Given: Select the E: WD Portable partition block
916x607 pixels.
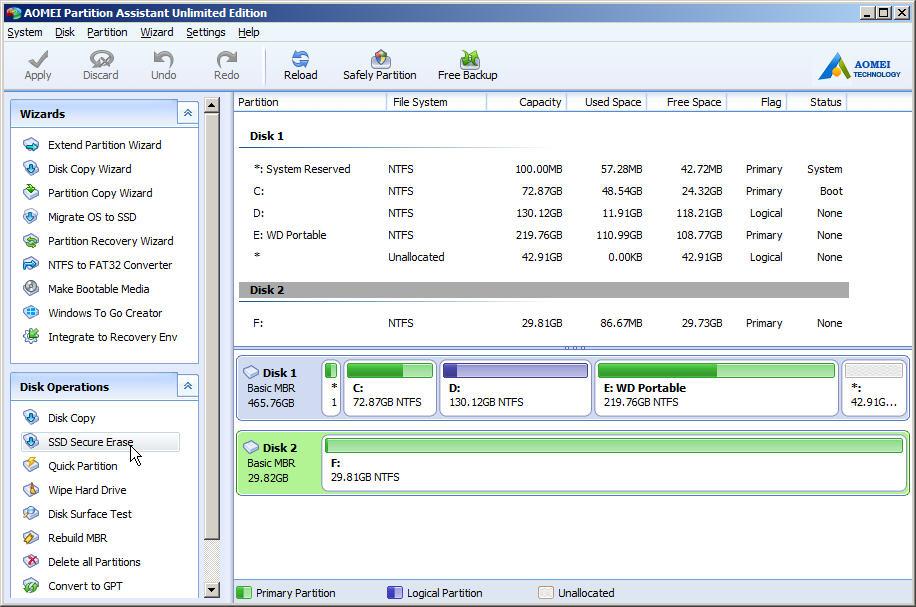Looking at the screenshot, I should [x=716, y=387].
